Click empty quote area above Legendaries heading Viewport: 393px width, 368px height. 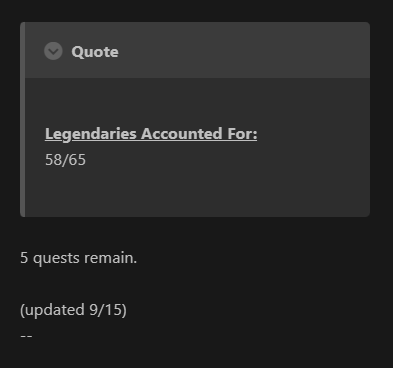pyautogui.click(x=197, y=101)
